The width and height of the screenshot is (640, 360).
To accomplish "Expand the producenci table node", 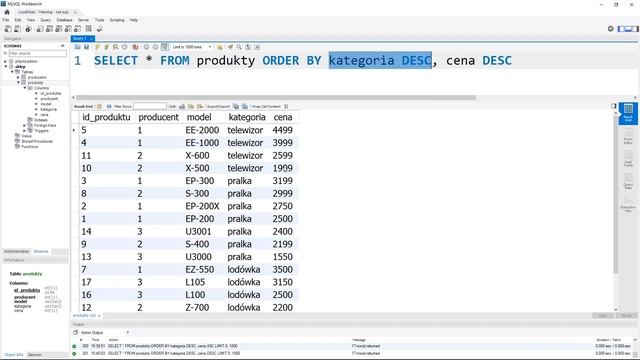I will (x=18, y=77).
